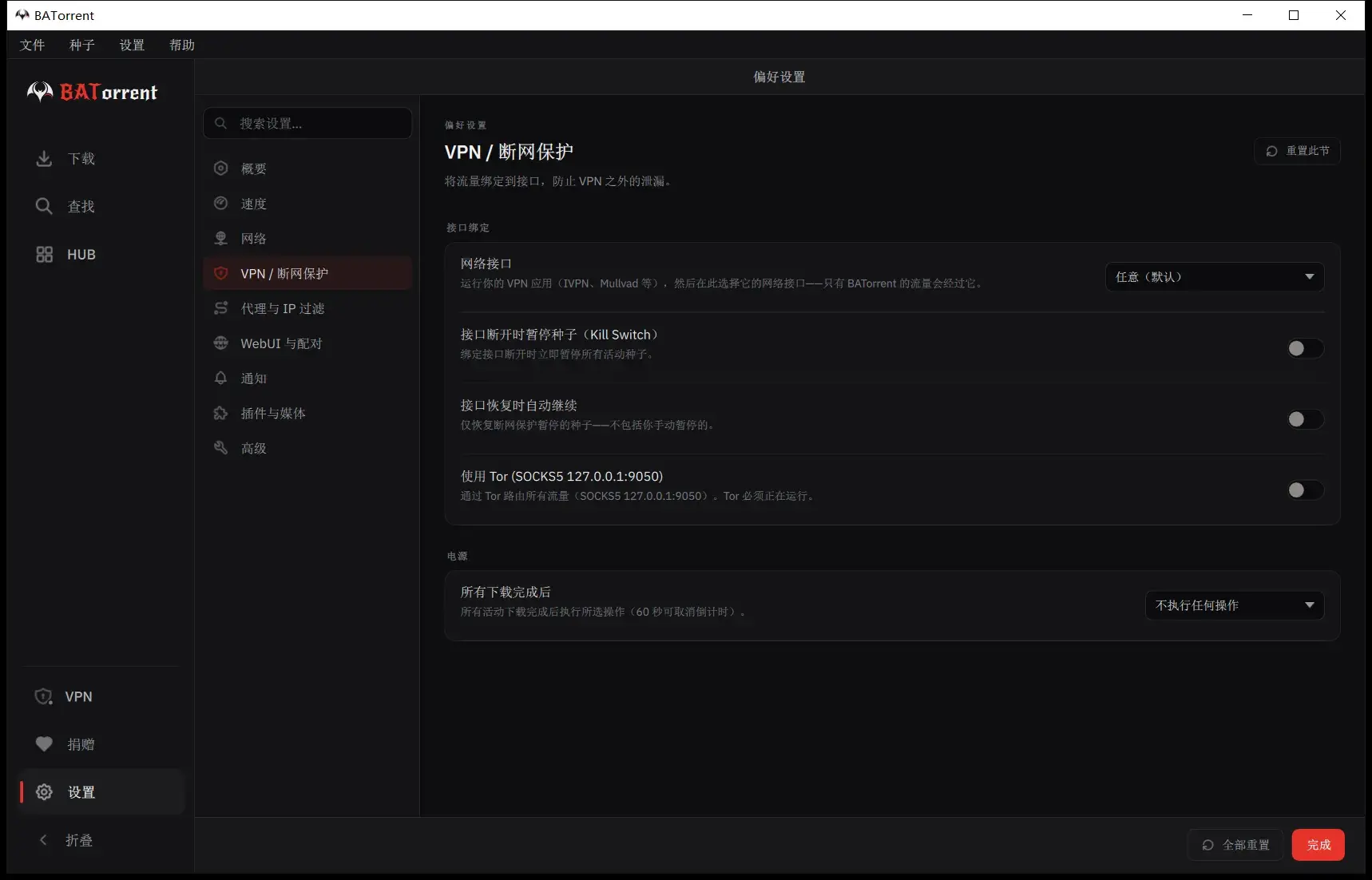Click the 全部重置 button

point(1235,845)
